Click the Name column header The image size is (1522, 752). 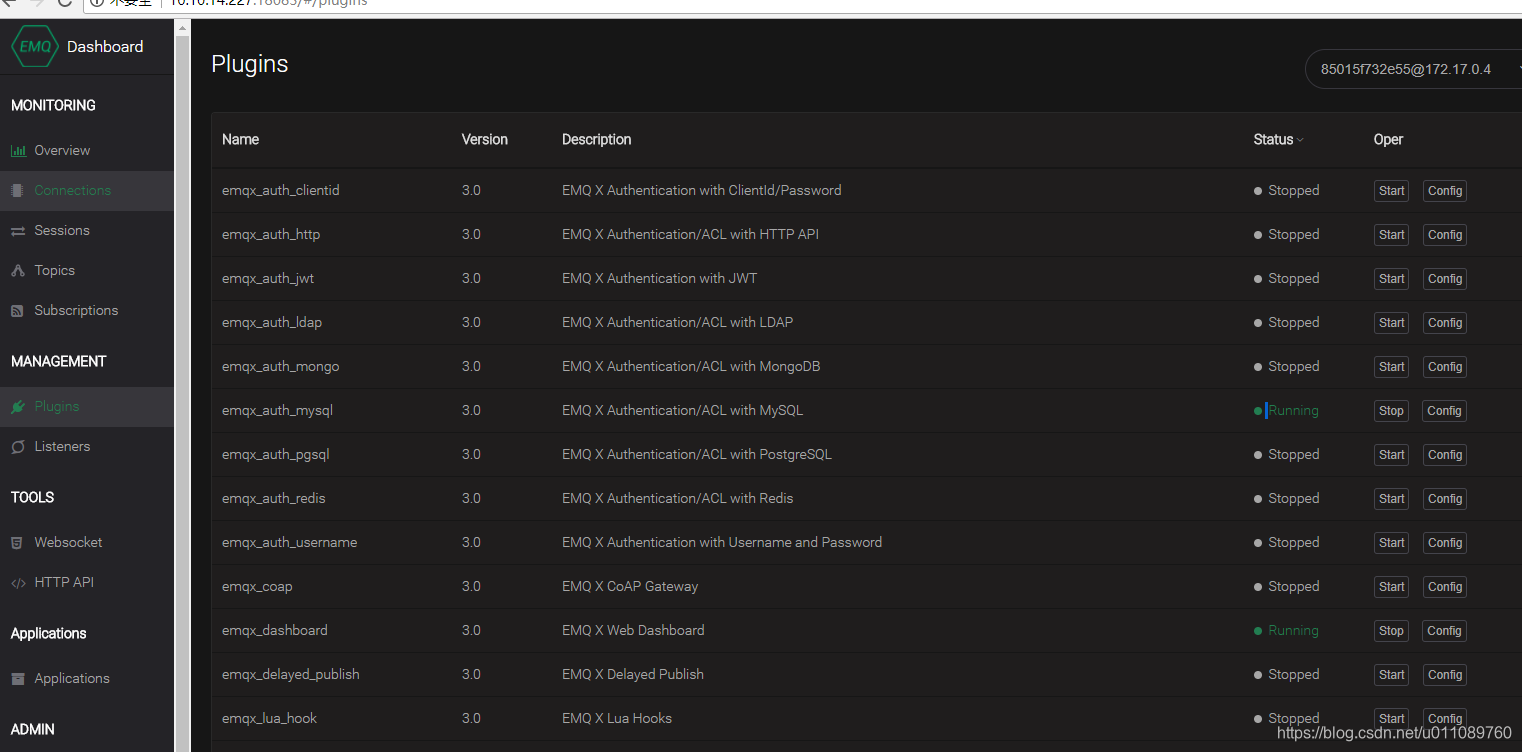click(x=240, y=139)
